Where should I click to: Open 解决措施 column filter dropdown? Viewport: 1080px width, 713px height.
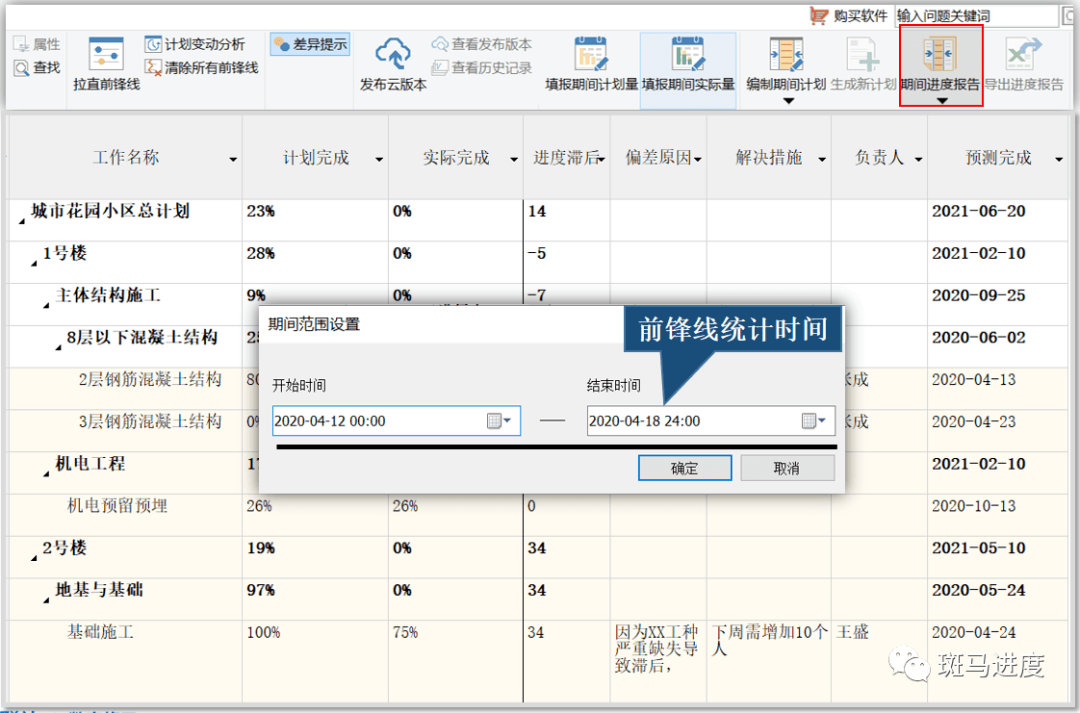[822, 160]
